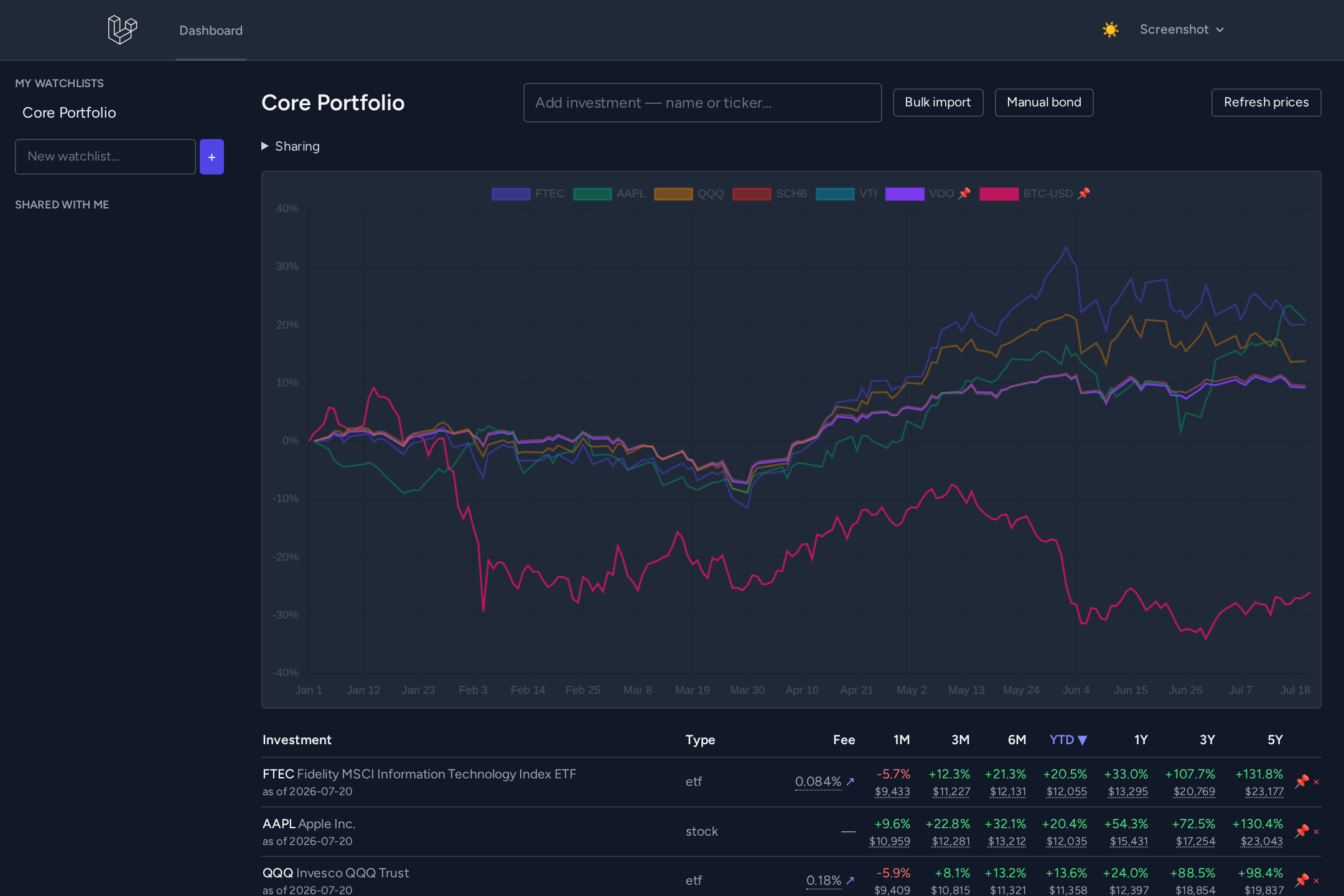
Task: Click FTEC YTD value $12,055
Action: pos(1066,791)
